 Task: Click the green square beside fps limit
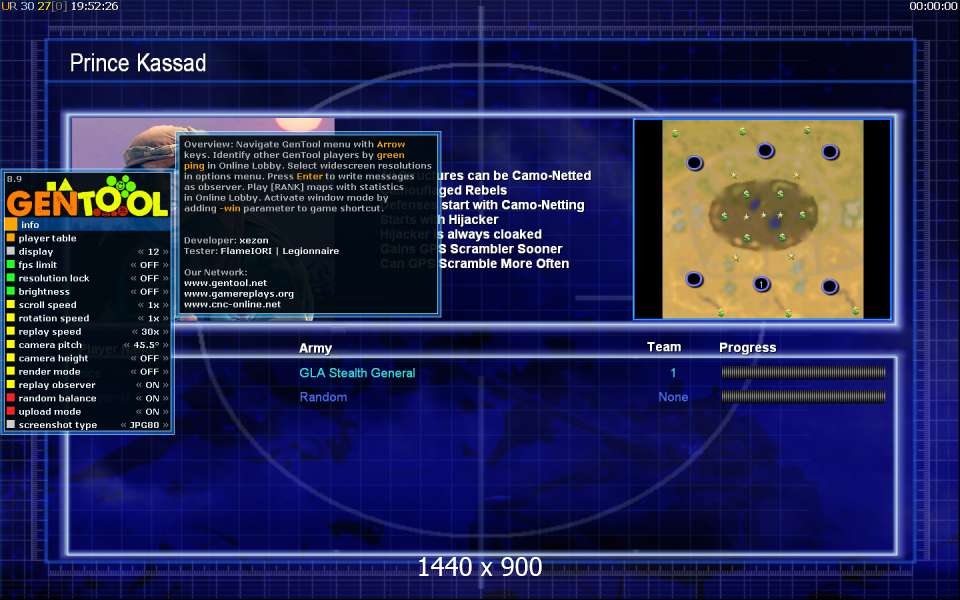[10, 264]
